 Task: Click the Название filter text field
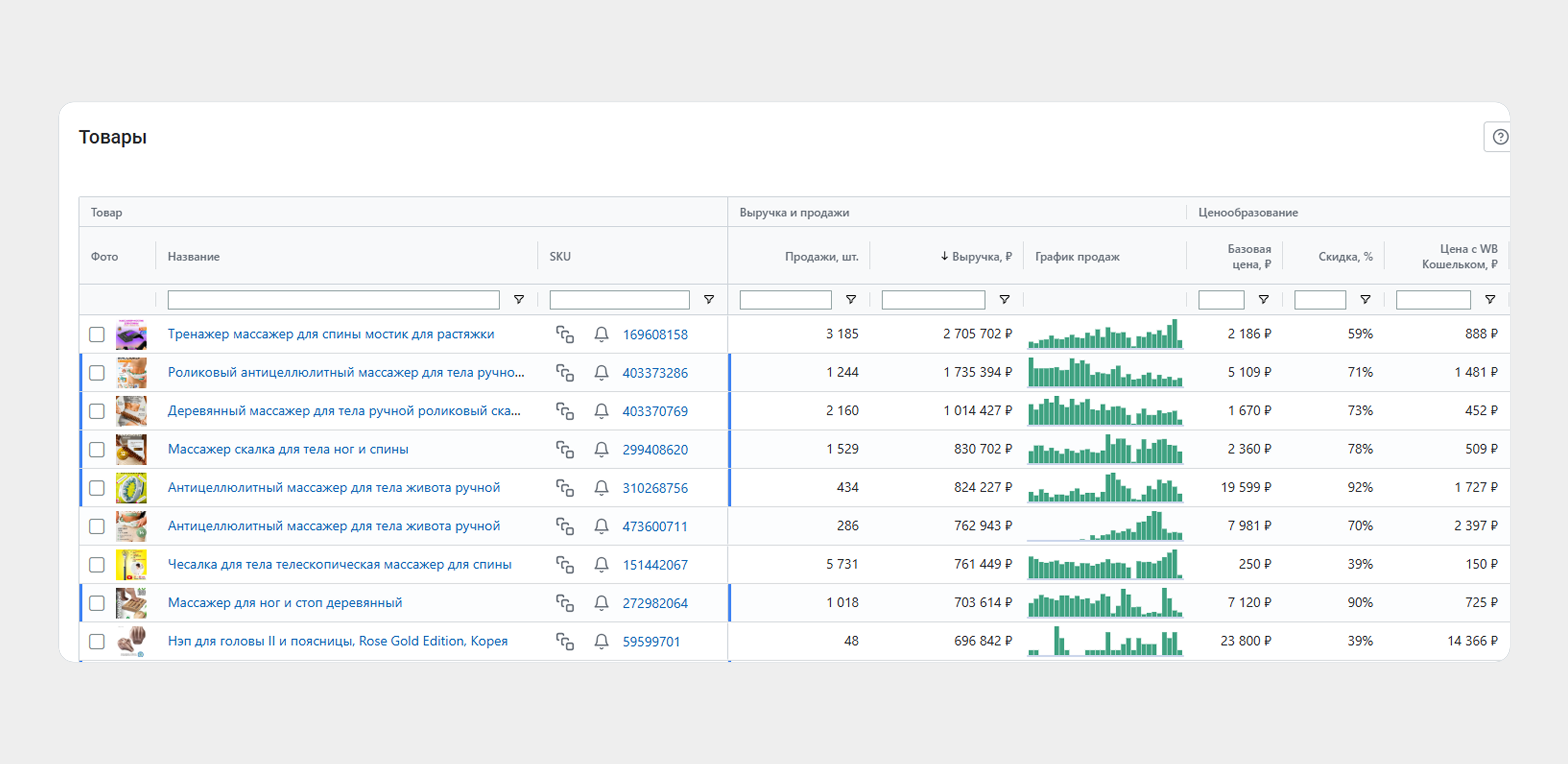tap(333, 299)
